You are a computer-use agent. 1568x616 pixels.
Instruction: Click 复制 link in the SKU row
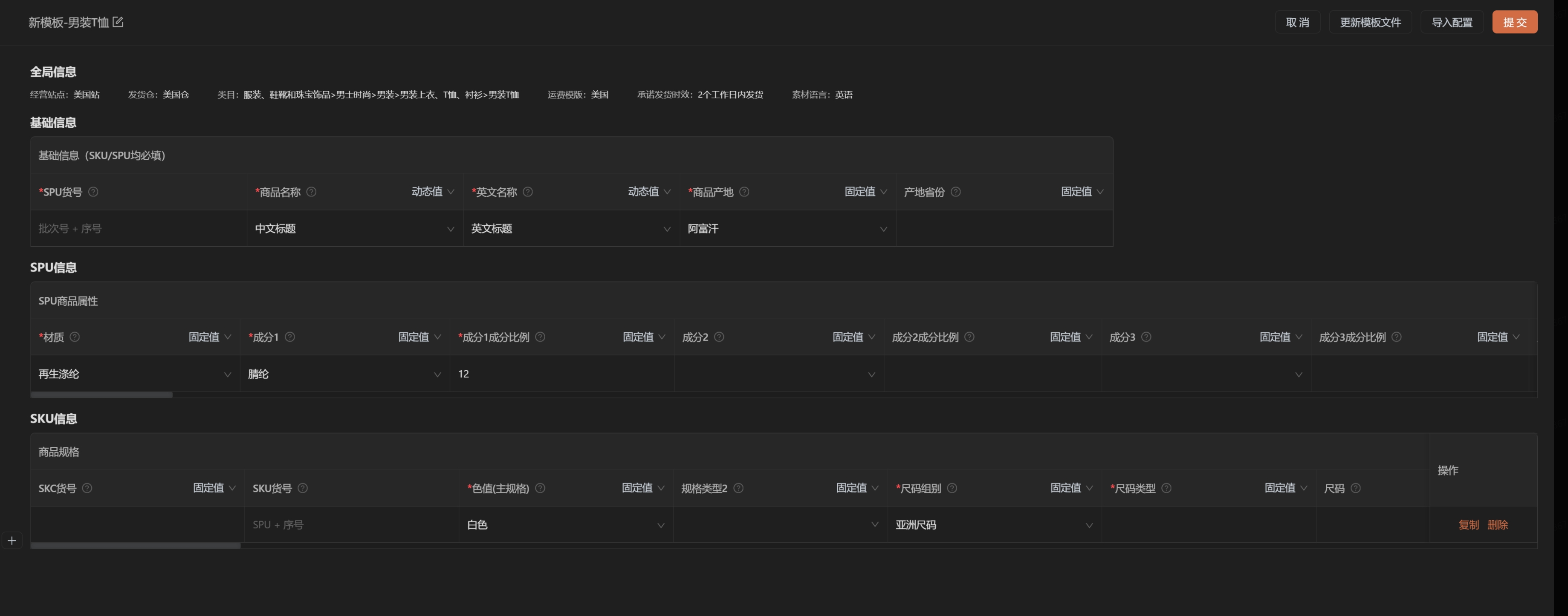[1468, 525]
